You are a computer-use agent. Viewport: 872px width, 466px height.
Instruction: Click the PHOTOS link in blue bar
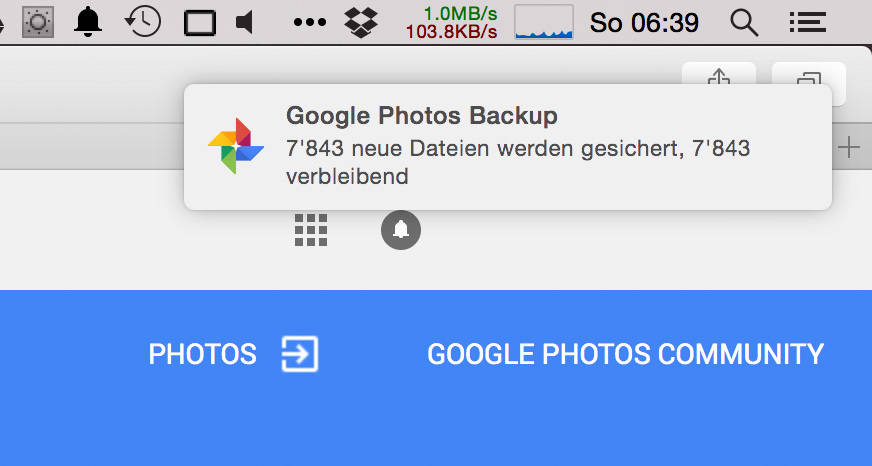pyautogui.click(x=202, y=354)
